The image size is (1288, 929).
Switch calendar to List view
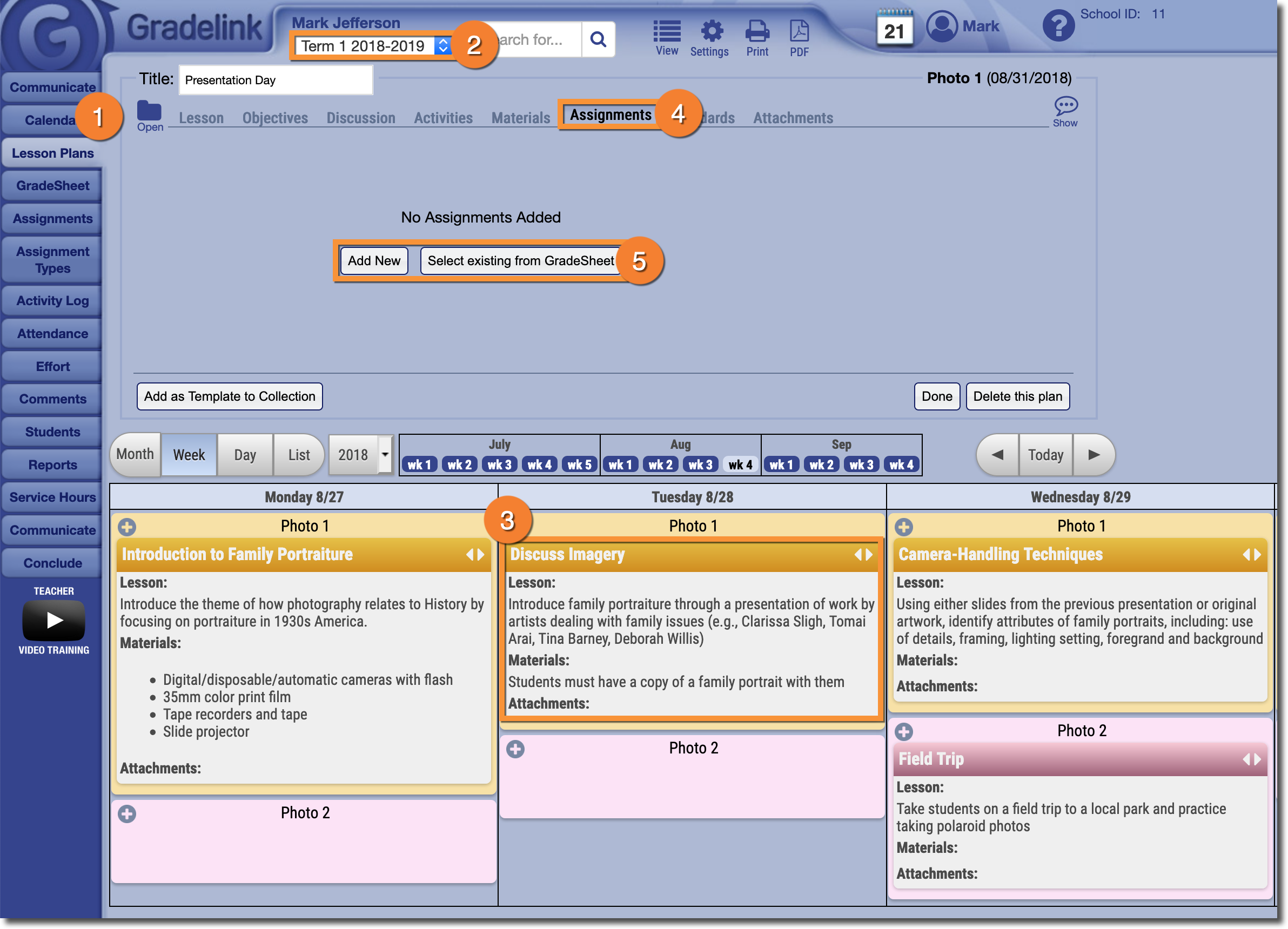(299, 455)
